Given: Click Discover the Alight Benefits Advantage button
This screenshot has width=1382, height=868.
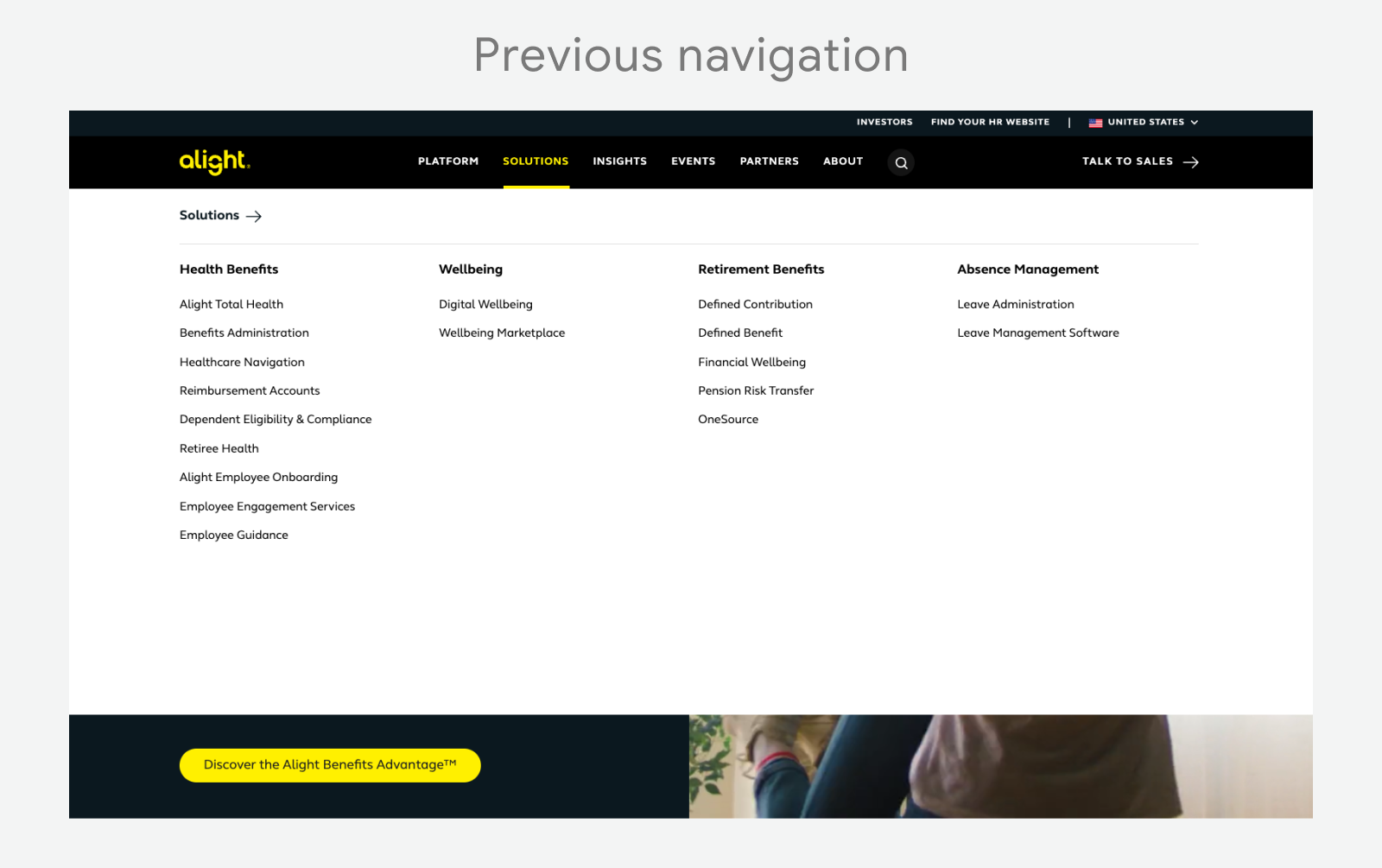Looking at the screenshot, I should (x=330, y=764).
